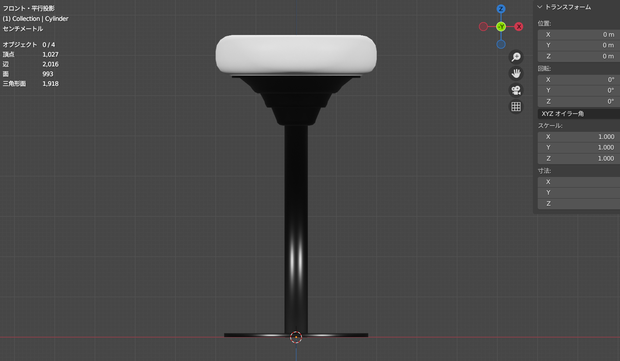This screenshot has width=620, height=361.
Task: Click the scale Z field showing 1.000
Action: tap(579, 158)
